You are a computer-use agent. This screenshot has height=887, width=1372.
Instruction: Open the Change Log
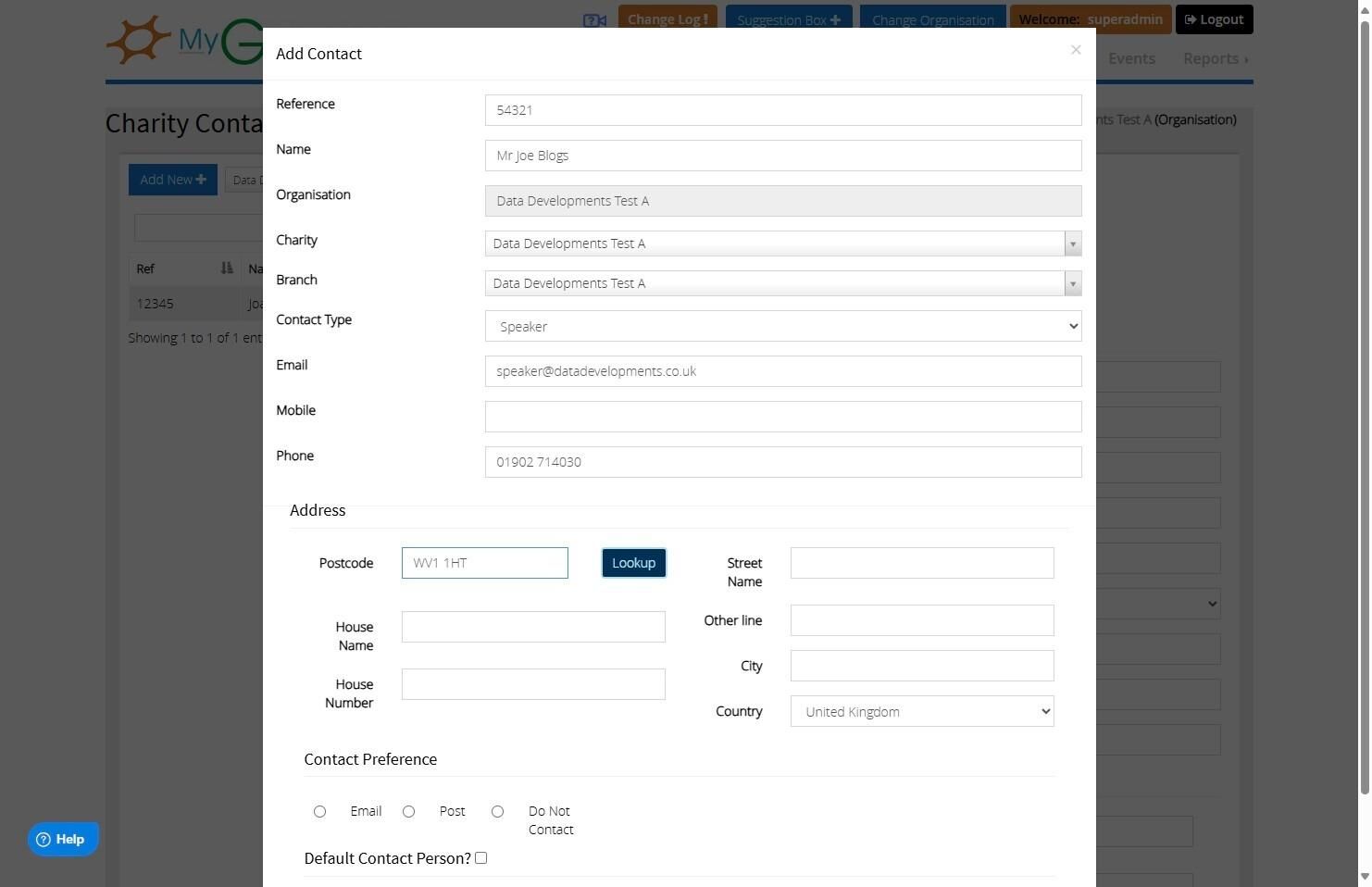pos(667,19)
